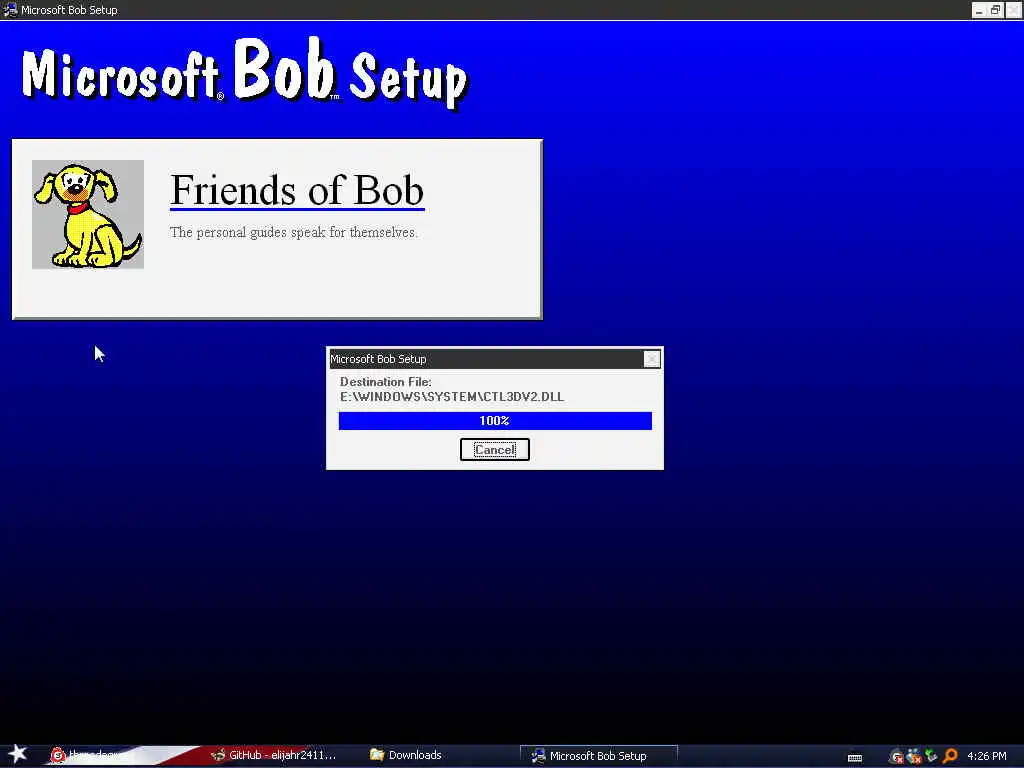Click the Friends of Bob heading
This screenshot has width=1024, height=768.
(x=297, y=190)
